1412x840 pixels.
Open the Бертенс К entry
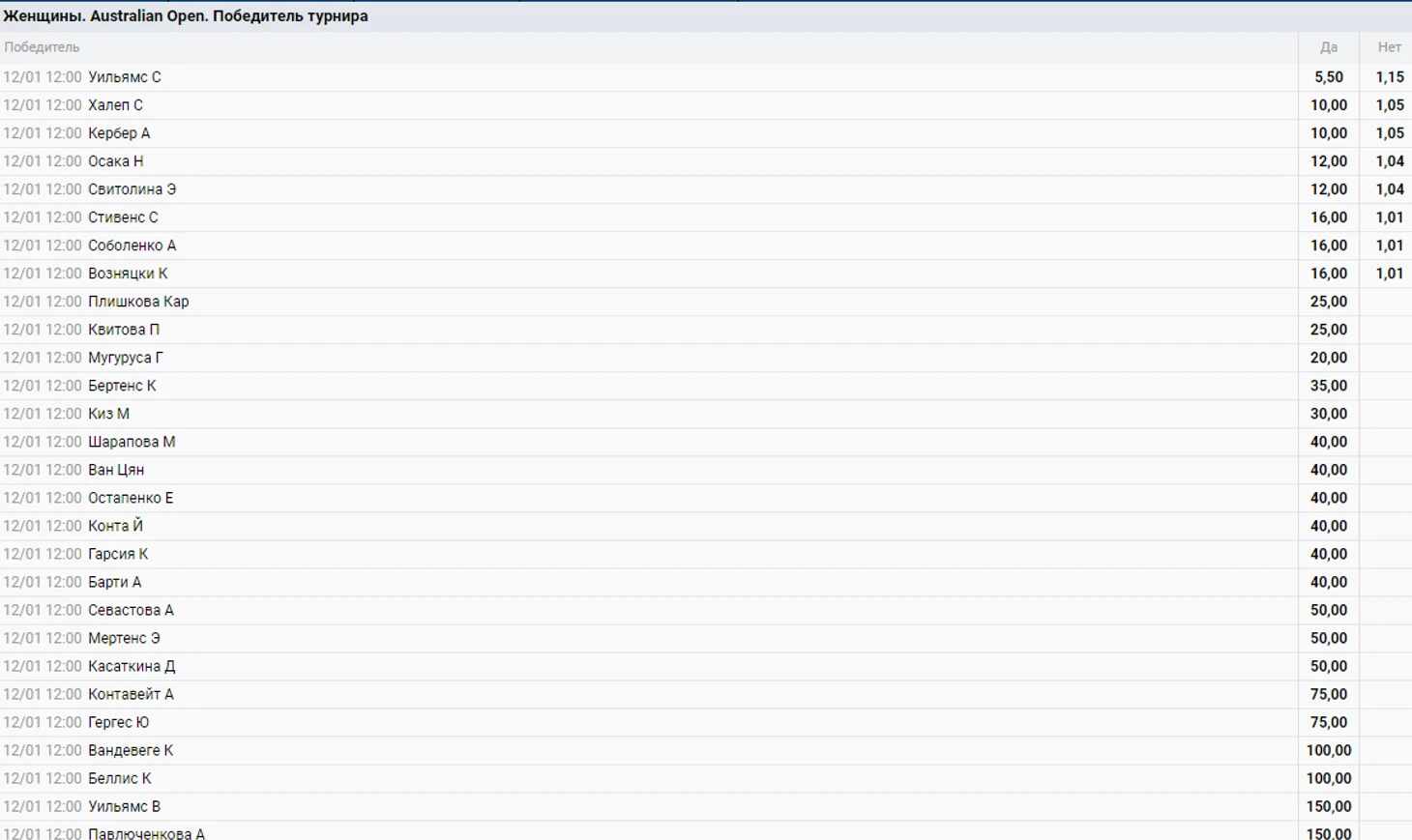[122, 386]
